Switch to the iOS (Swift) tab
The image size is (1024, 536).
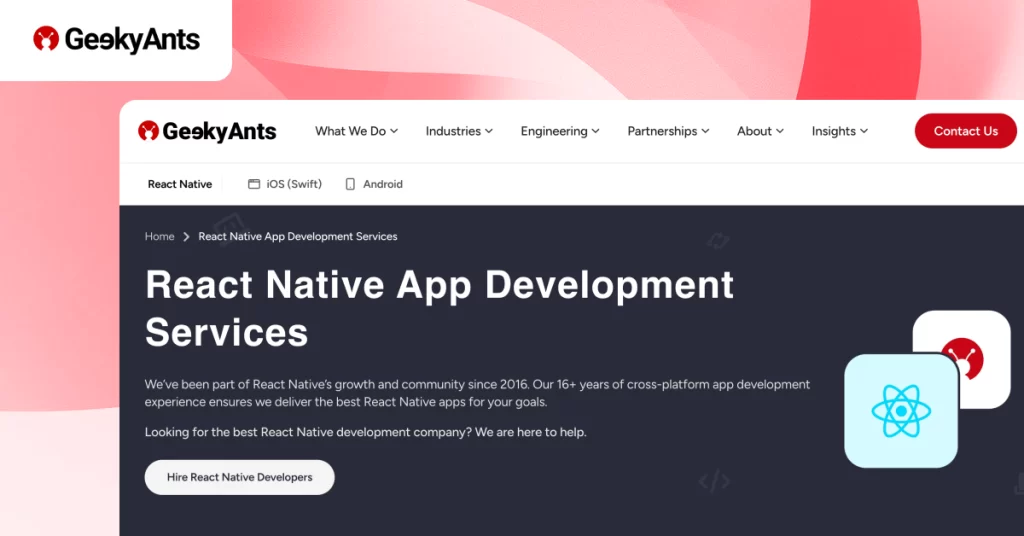(285, 184)
